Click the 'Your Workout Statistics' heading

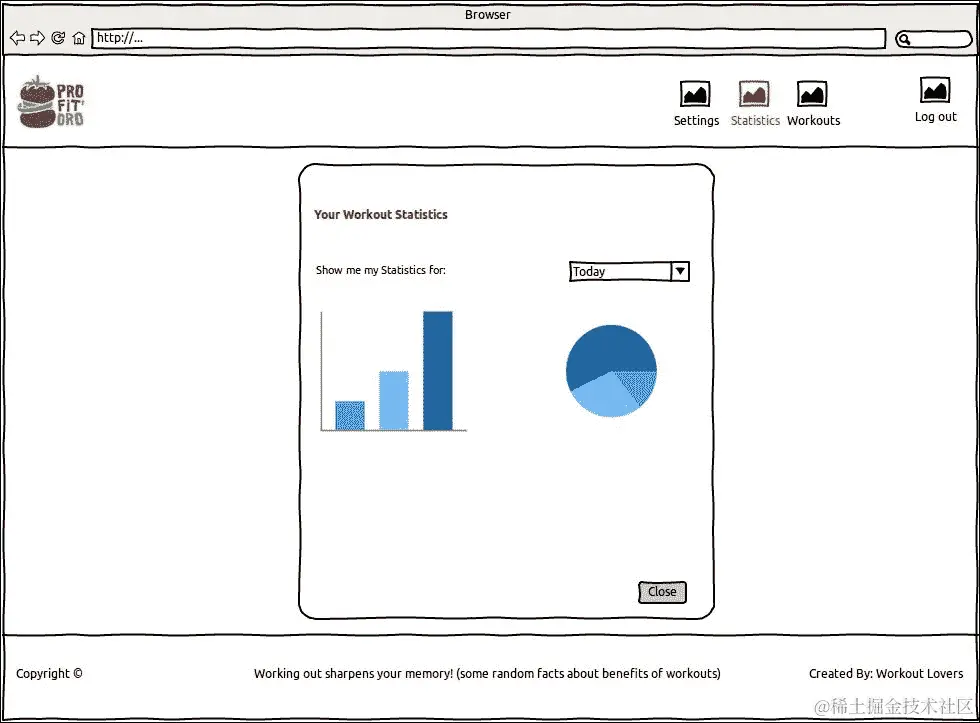click(x=381, y=214)
